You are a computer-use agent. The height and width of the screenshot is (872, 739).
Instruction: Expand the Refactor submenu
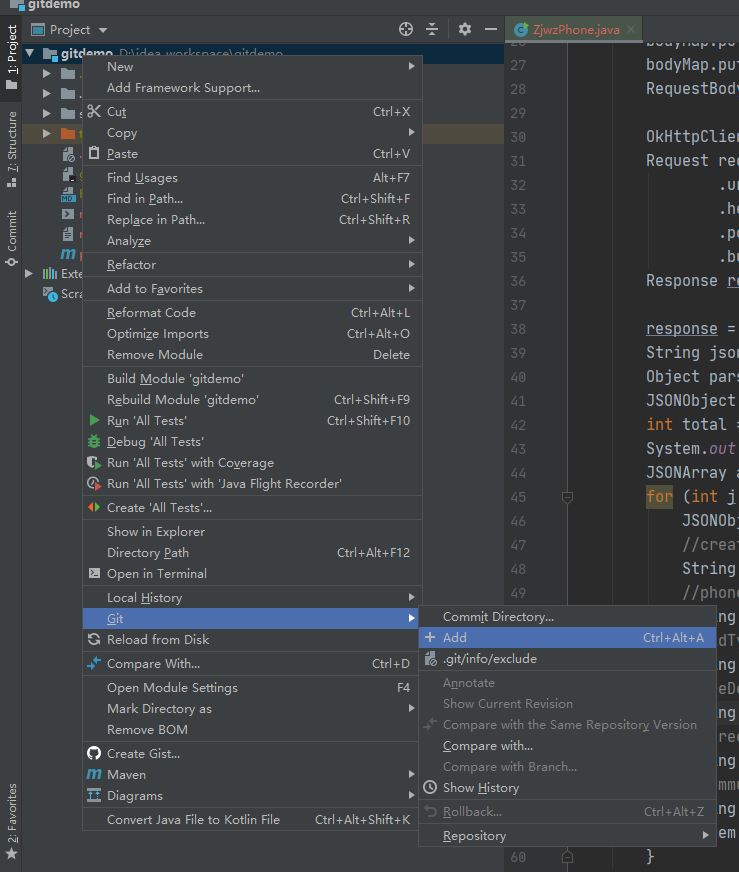click(x=252, y=265)
